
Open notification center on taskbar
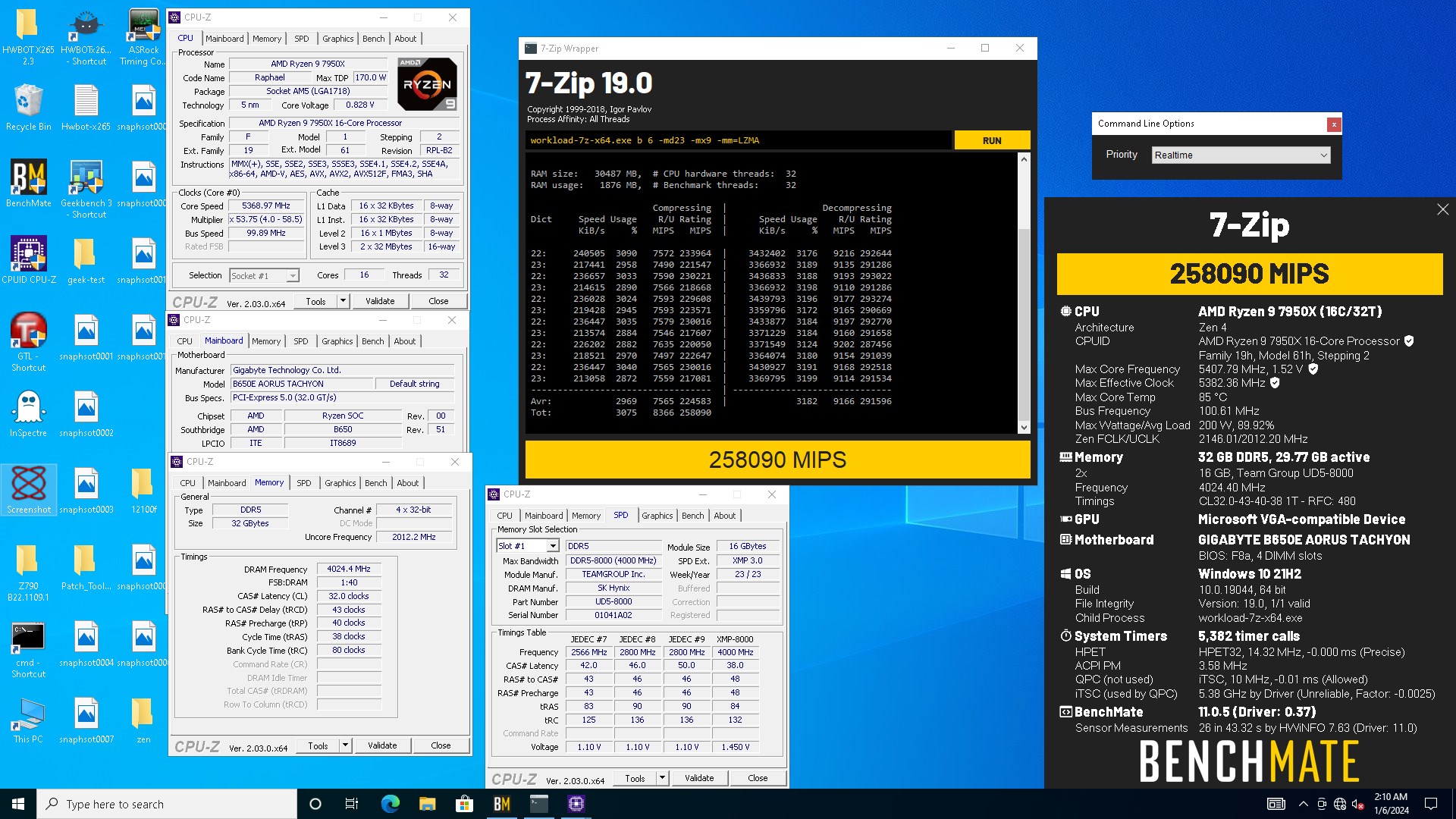(1431, 804)
